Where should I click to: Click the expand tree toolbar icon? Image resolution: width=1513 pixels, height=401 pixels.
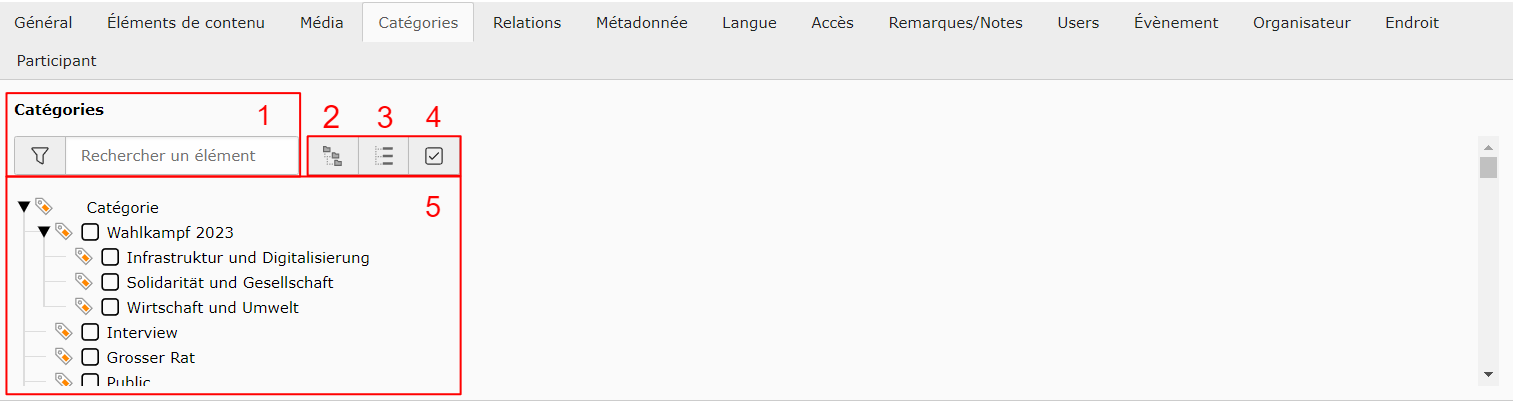pyautogui.click(x=333, y=156)
